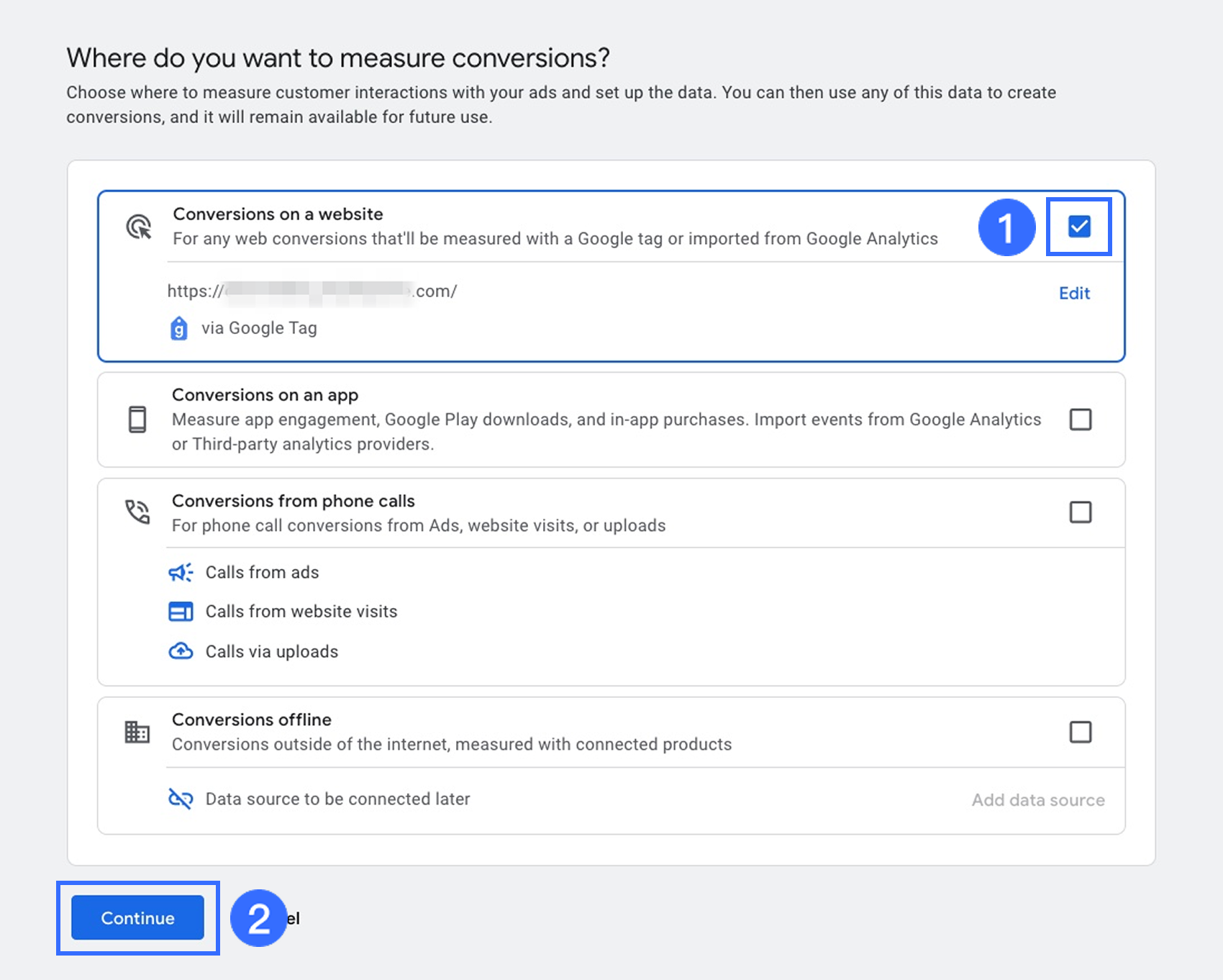
Task: Click the Edit link for website URL
Action: tap(1074, 293)
